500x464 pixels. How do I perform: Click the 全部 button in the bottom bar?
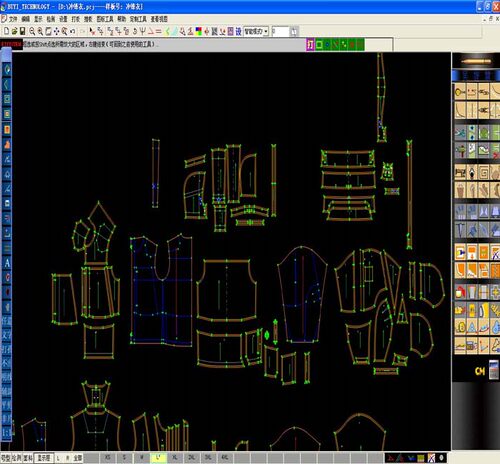pyautogui.click(x=78, y=458)
